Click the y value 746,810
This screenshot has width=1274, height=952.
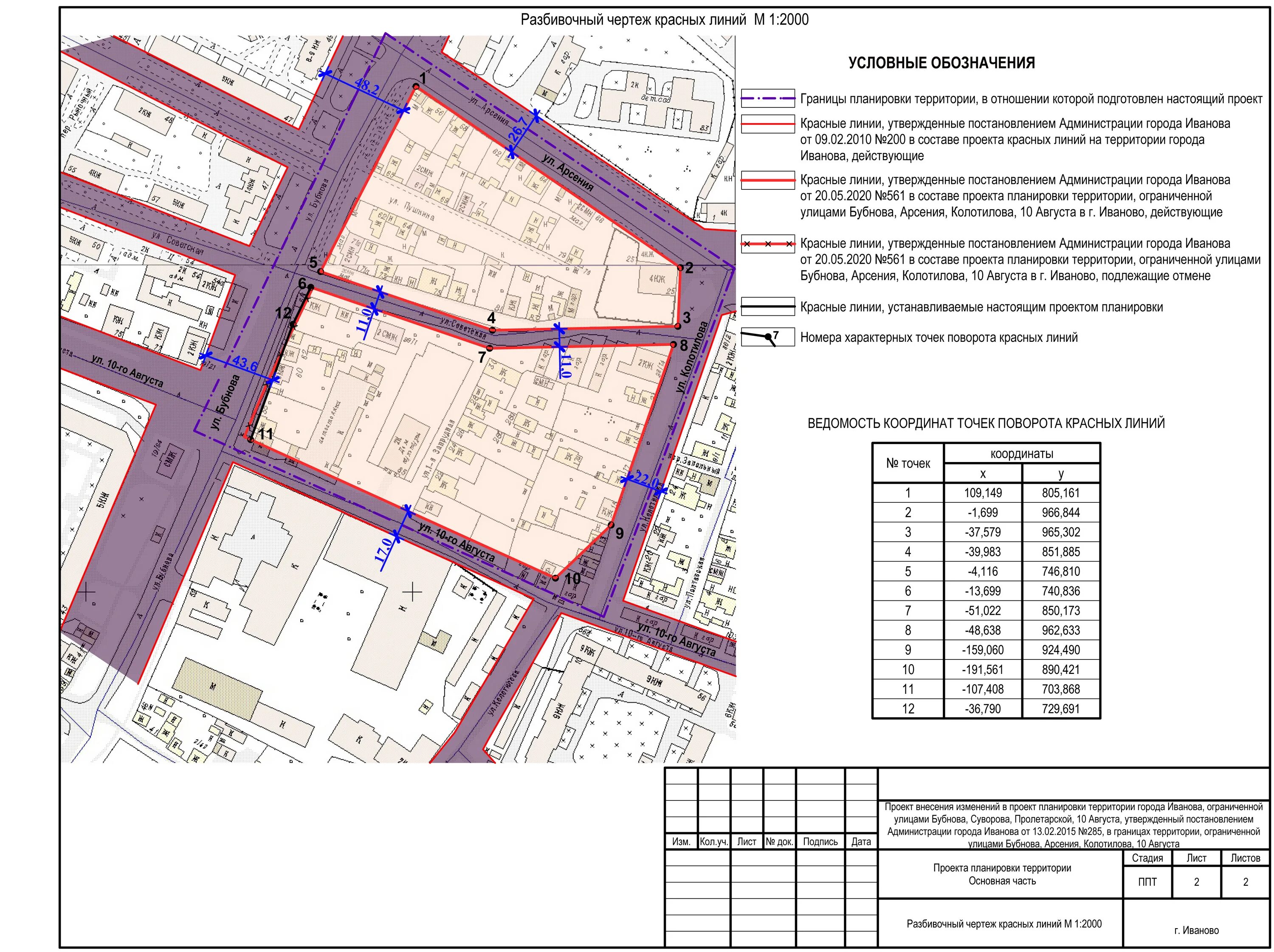(1061, 571)
